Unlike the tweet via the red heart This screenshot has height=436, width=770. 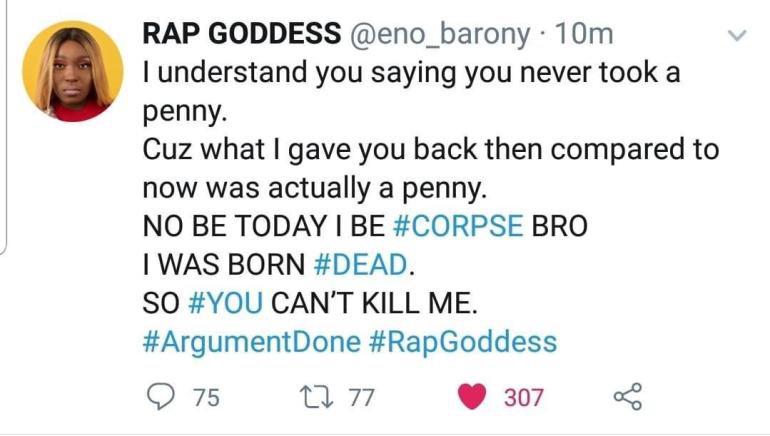472,397
